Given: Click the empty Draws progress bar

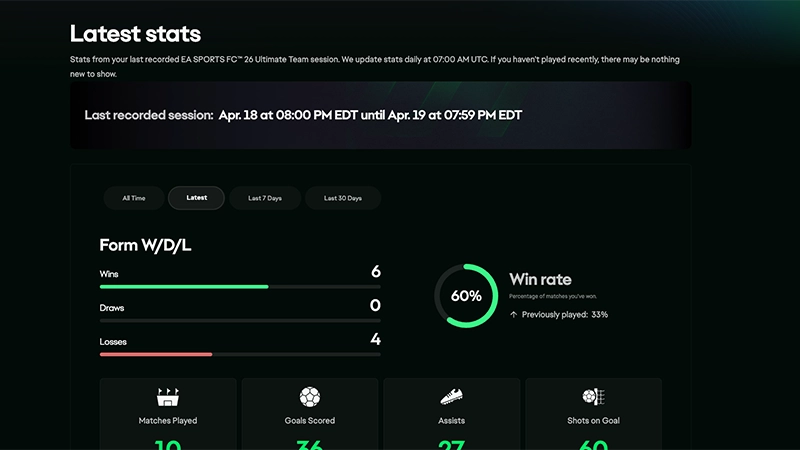Looking at the screenshot, I should pyautogui.click(x=240, y=320).
